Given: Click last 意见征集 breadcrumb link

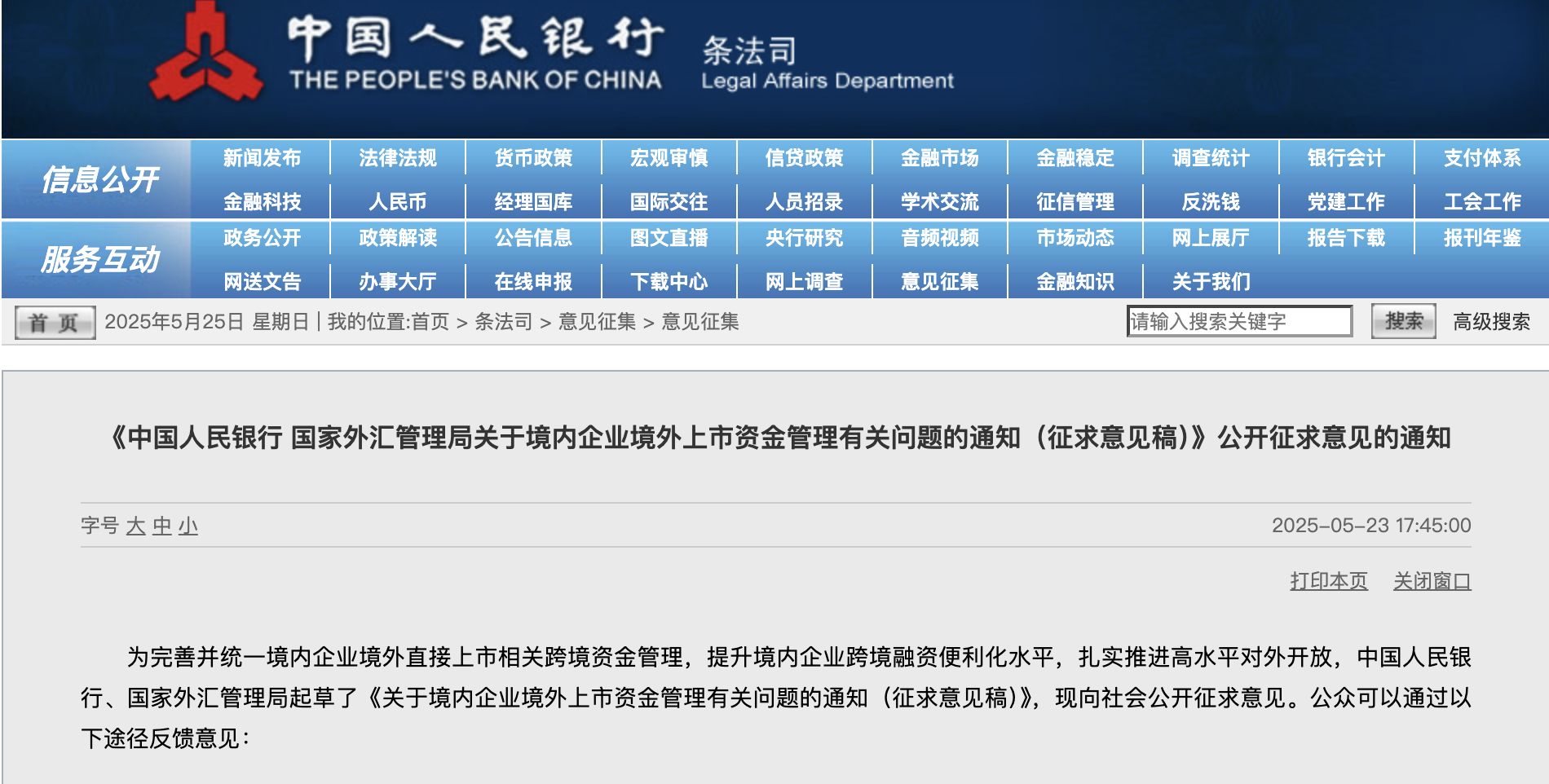Looking at the screenshot, I should click(x=700, y=322).
